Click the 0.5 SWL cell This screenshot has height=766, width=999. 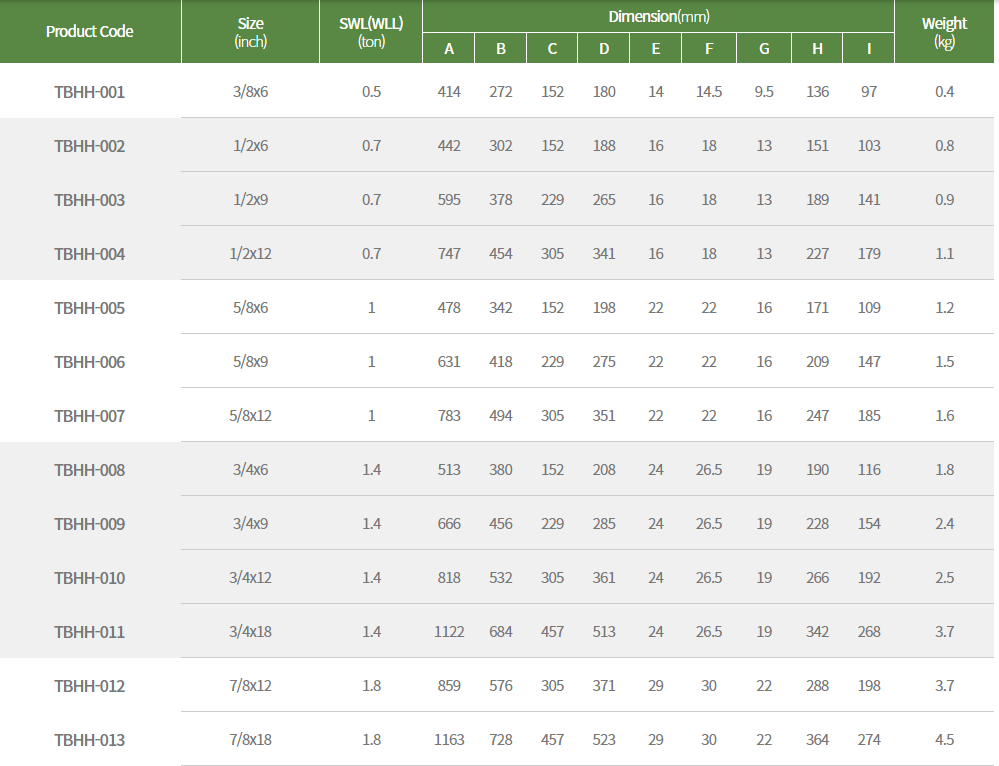coord(371,92)
